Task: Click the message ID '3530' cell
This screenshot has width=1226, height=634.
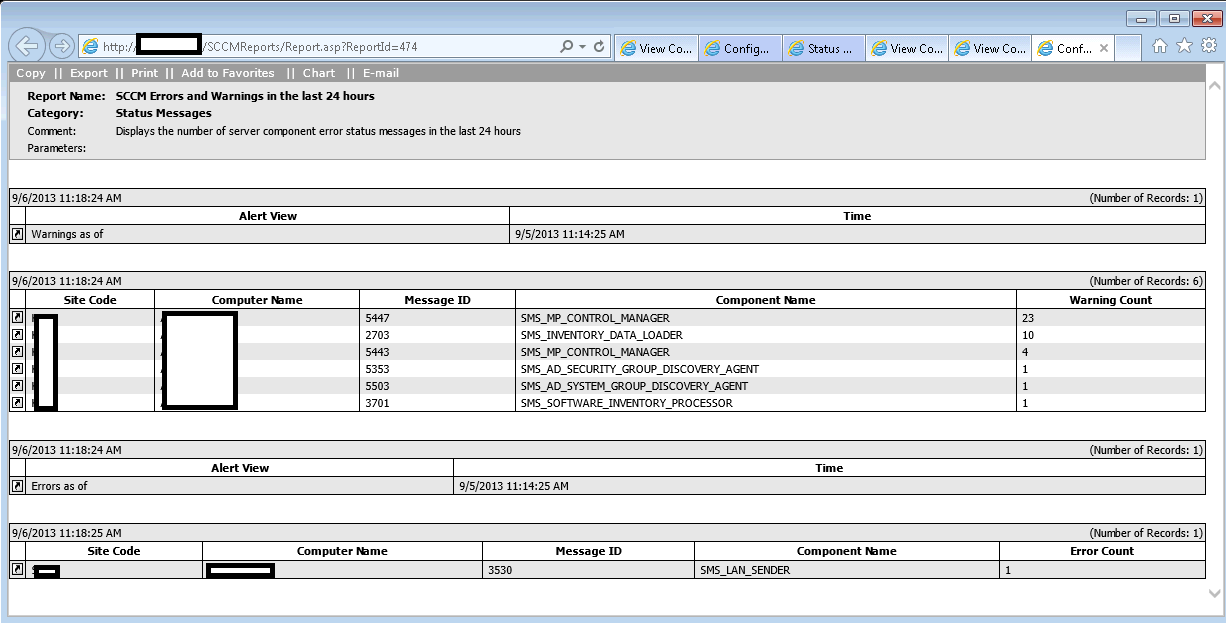Action: (x=588, y=569)
